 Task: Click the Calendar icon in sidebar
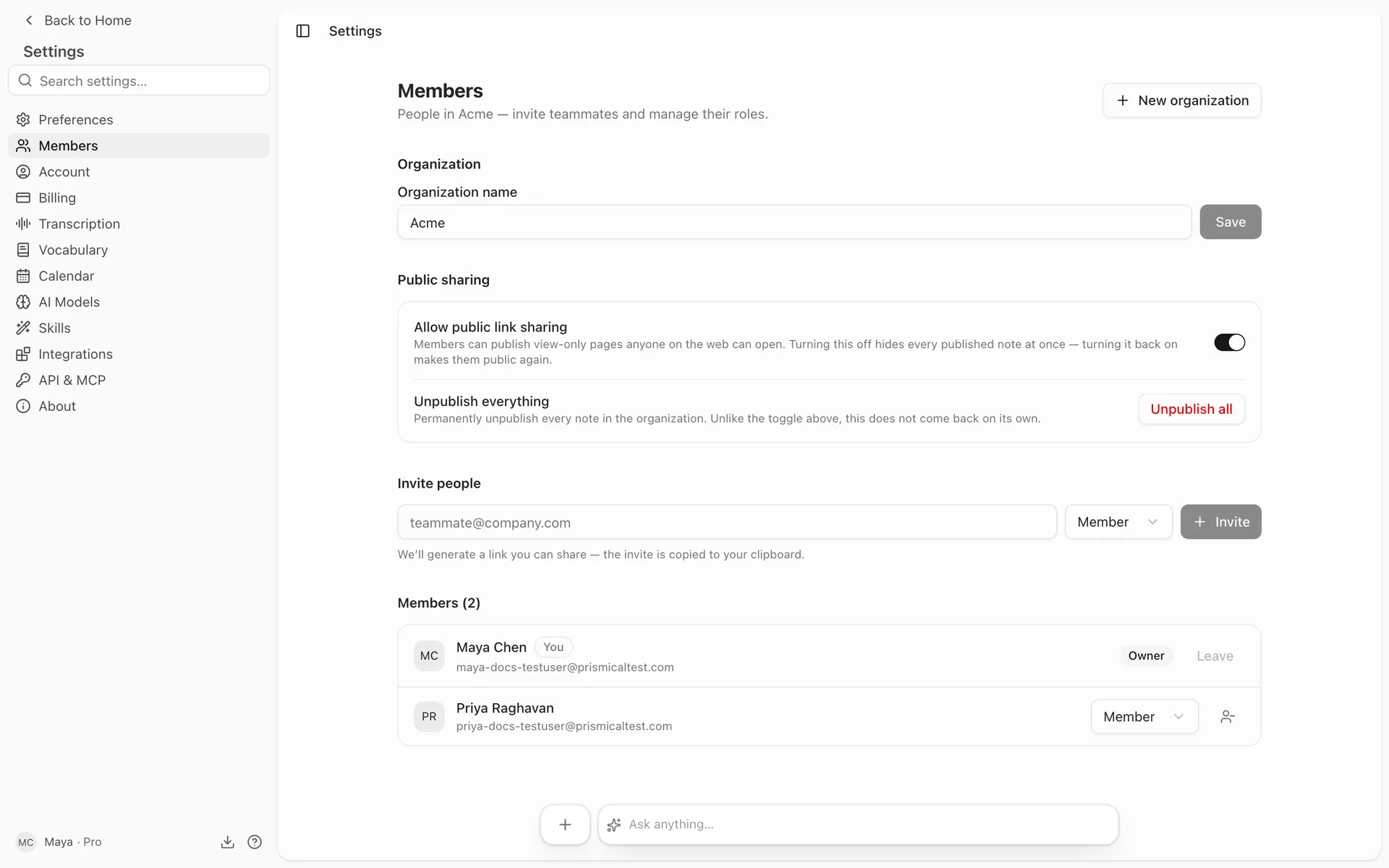23,276
